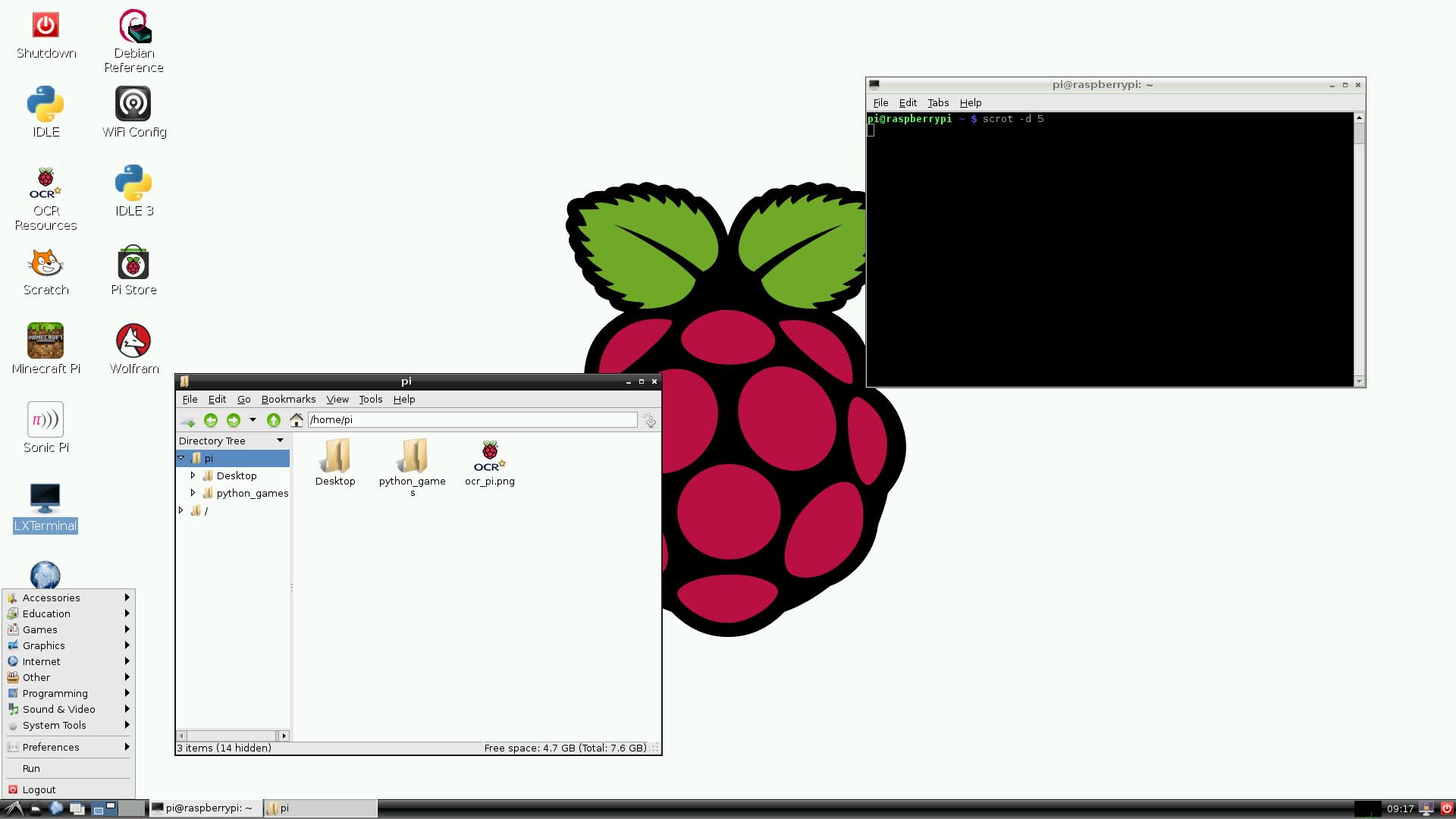Open Pi Store application
The width and height of the screenshot is (1456, 819).
click(133, 270)
